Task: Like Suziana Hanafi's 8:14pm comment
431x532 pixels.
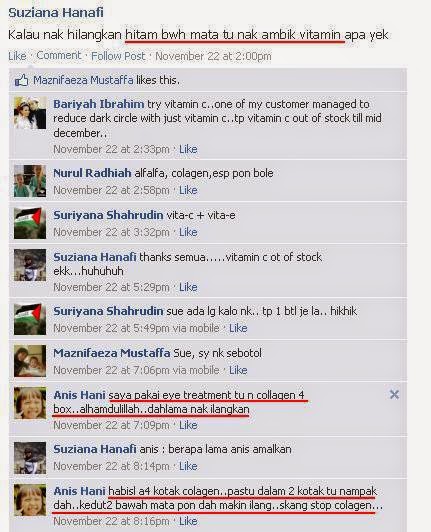Action: click(188, 466)
